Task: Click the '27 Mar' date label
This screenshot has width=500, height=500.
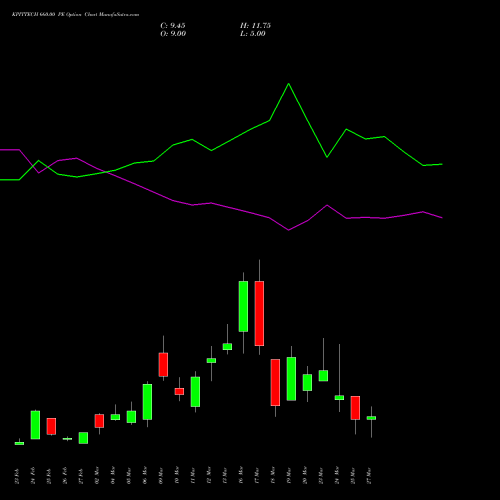Action: [369, 476]
